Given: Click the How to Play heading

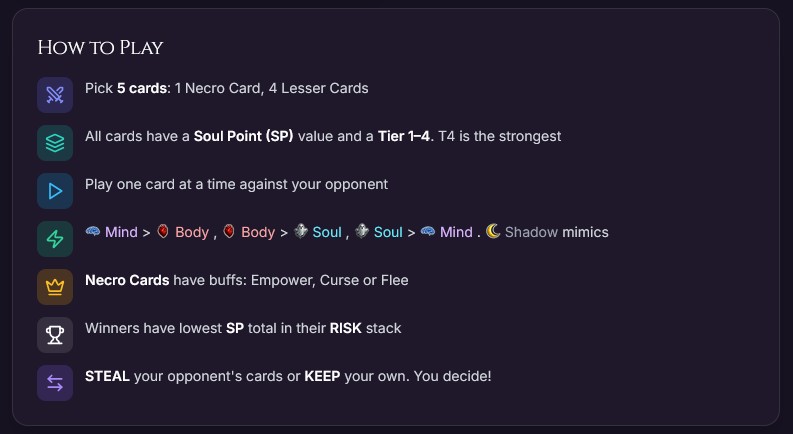Looking at the screenshot, I should coord(100,48).
